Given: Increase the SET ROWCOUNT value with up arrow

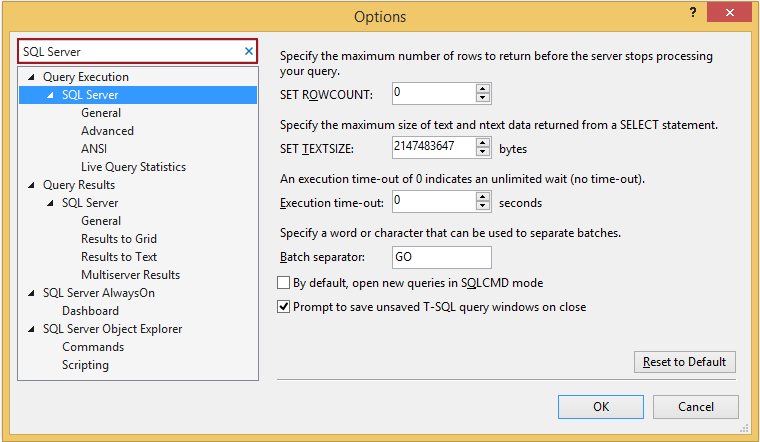Looking at the screenshot, I should [484, 88].
